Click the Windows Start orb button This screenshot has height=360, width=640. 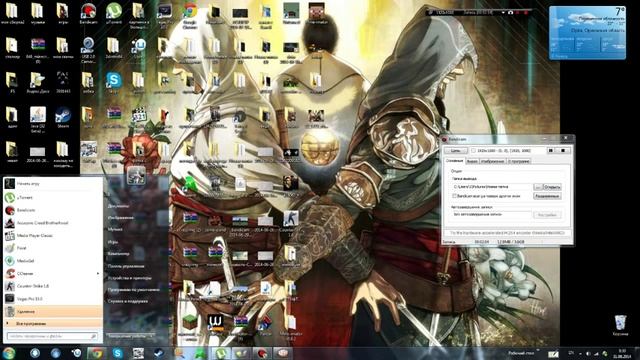(x=9, y=353)
